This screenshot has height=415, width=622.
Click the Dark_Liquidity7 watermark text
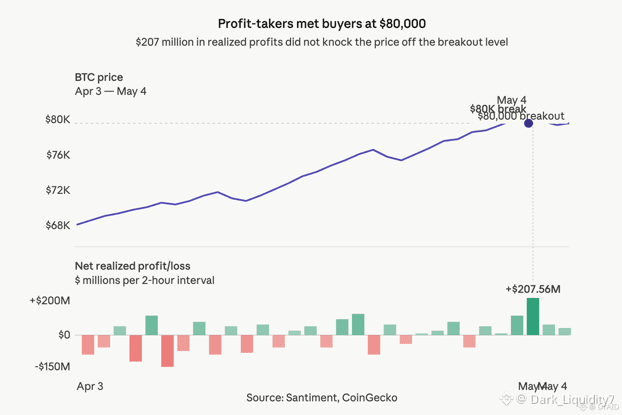pyautogui.click(x=572, y=399)
